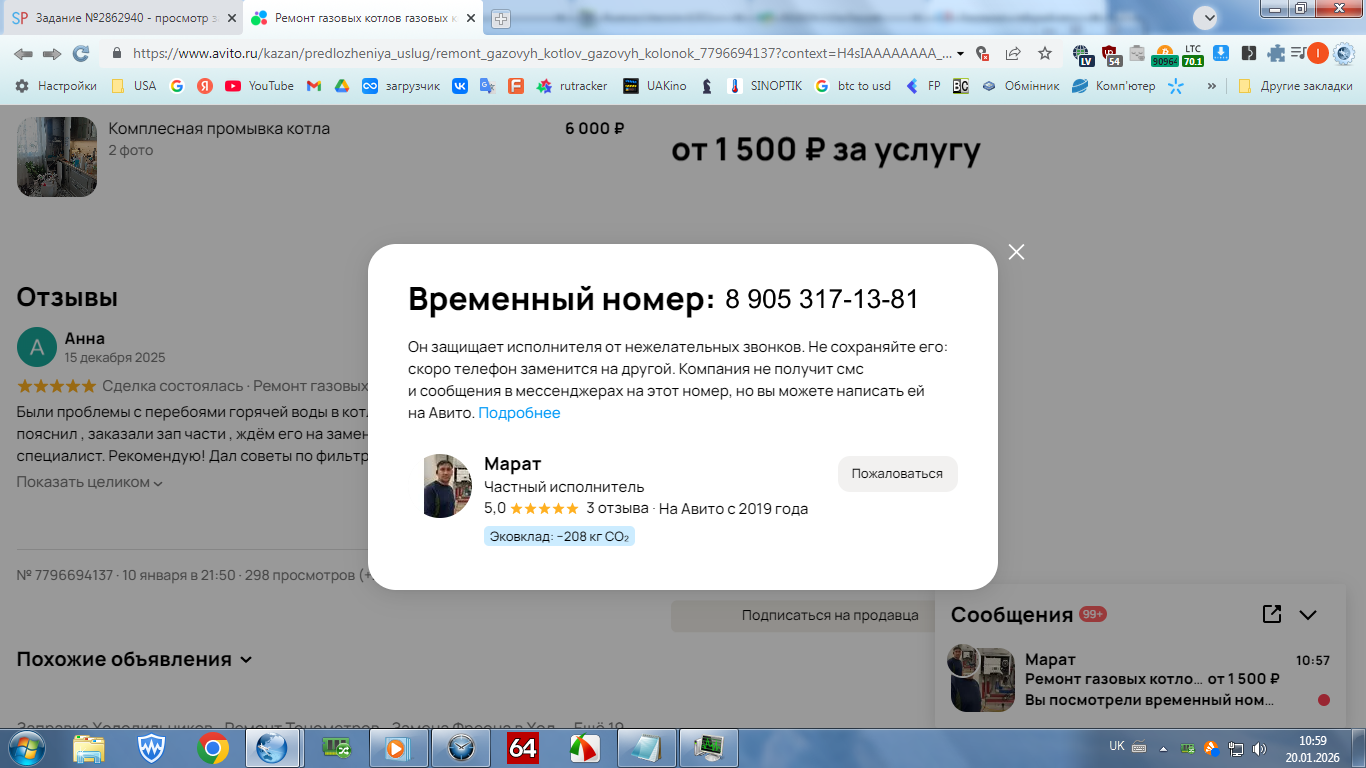Click the avito.ru address bar URL
The width and height of the screenshot is (1366, 768).
pyautogui.click(x=540, y=53)
